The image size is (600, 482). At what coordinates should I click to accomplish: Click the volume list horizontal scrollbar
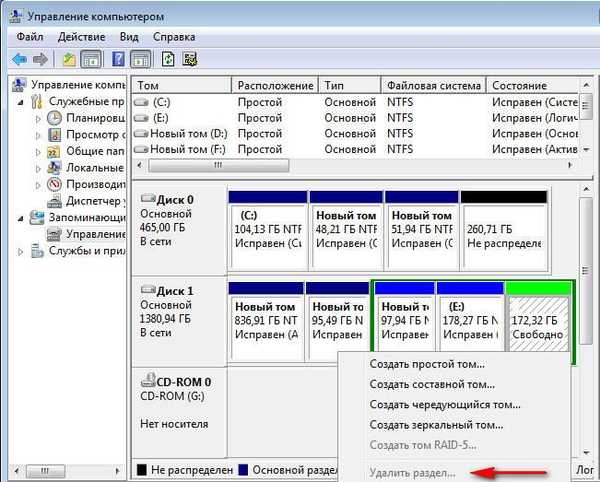coord(210,165)
